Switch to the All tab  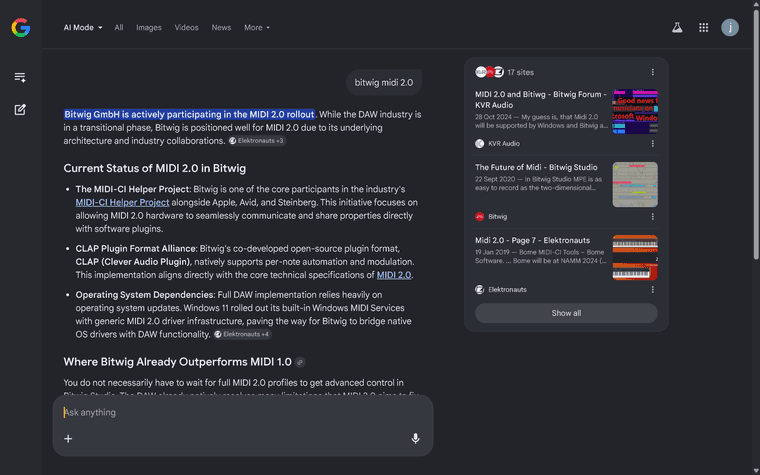coord(119,28)
